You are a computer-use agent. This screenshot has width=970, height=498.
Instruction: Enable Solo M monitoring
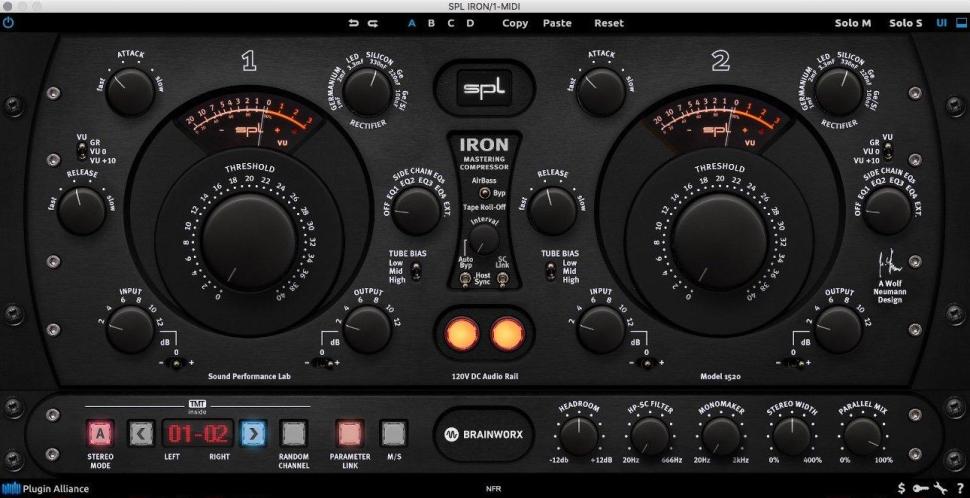[x=852, y=24]
